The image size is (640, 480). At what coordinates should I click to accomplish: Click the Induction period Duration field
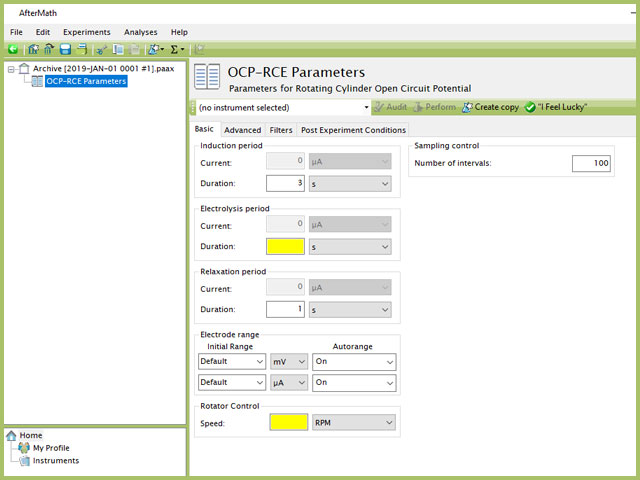(285, 184)
